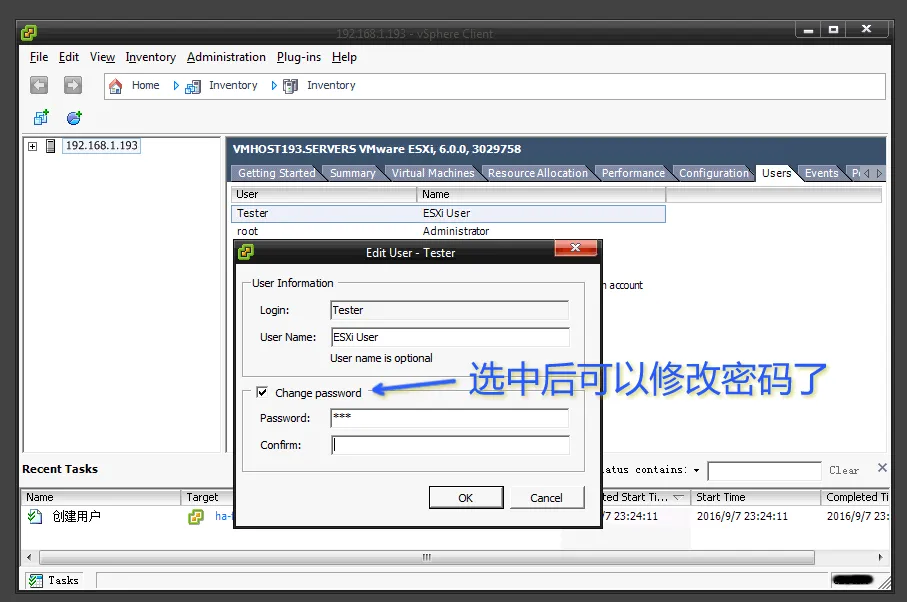The height and width of the screenshot is (602, 907).
Task: Close the Recent Tasks panel
Action: tap(882, 467)
